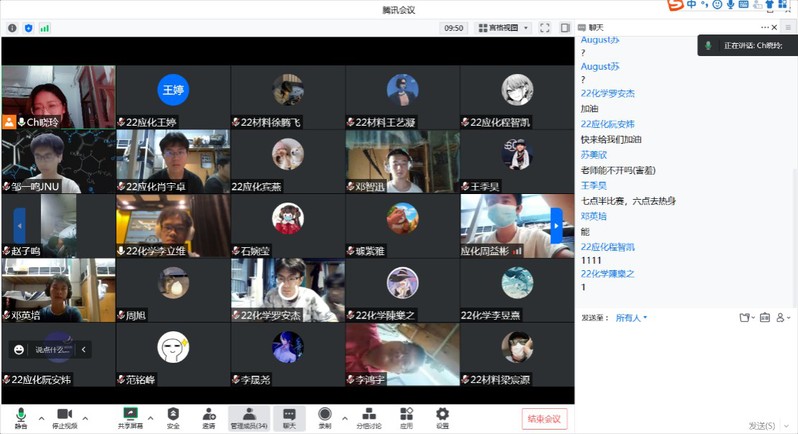Show meeting info via the top-left info icon
The width and height of the screenshot is (798, 434).
coord(12,28)
